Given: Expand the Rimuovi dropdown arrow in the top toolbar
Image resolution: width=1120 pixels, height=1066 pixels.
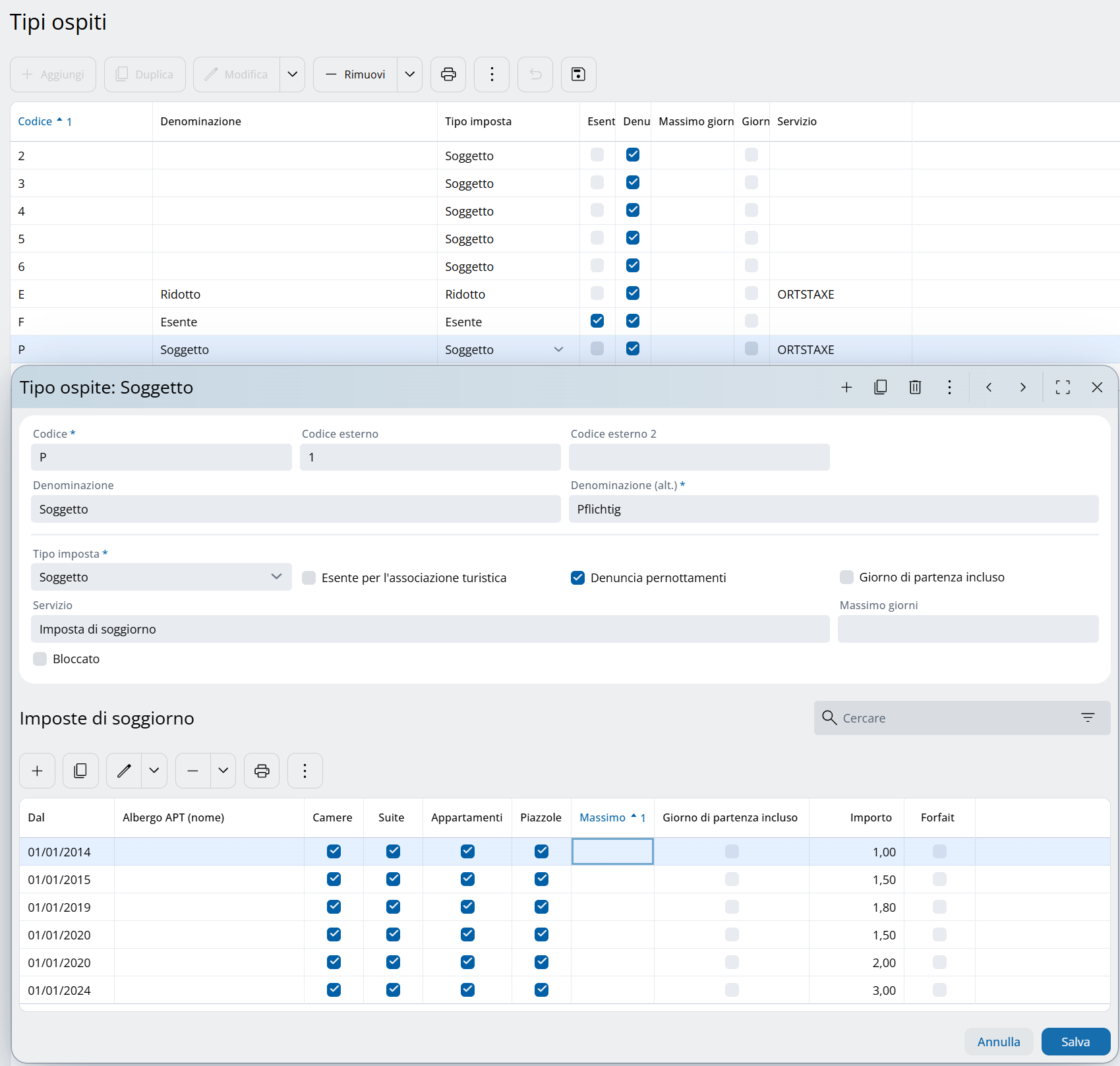Looking at the screenshot, I should [409, 74].
